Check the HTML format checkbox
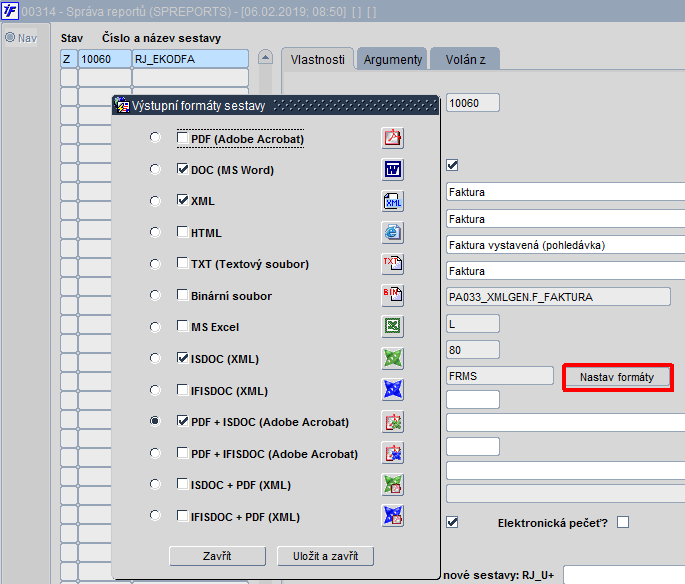The height and width of the screenshot is (584, 685). point(182,232)
